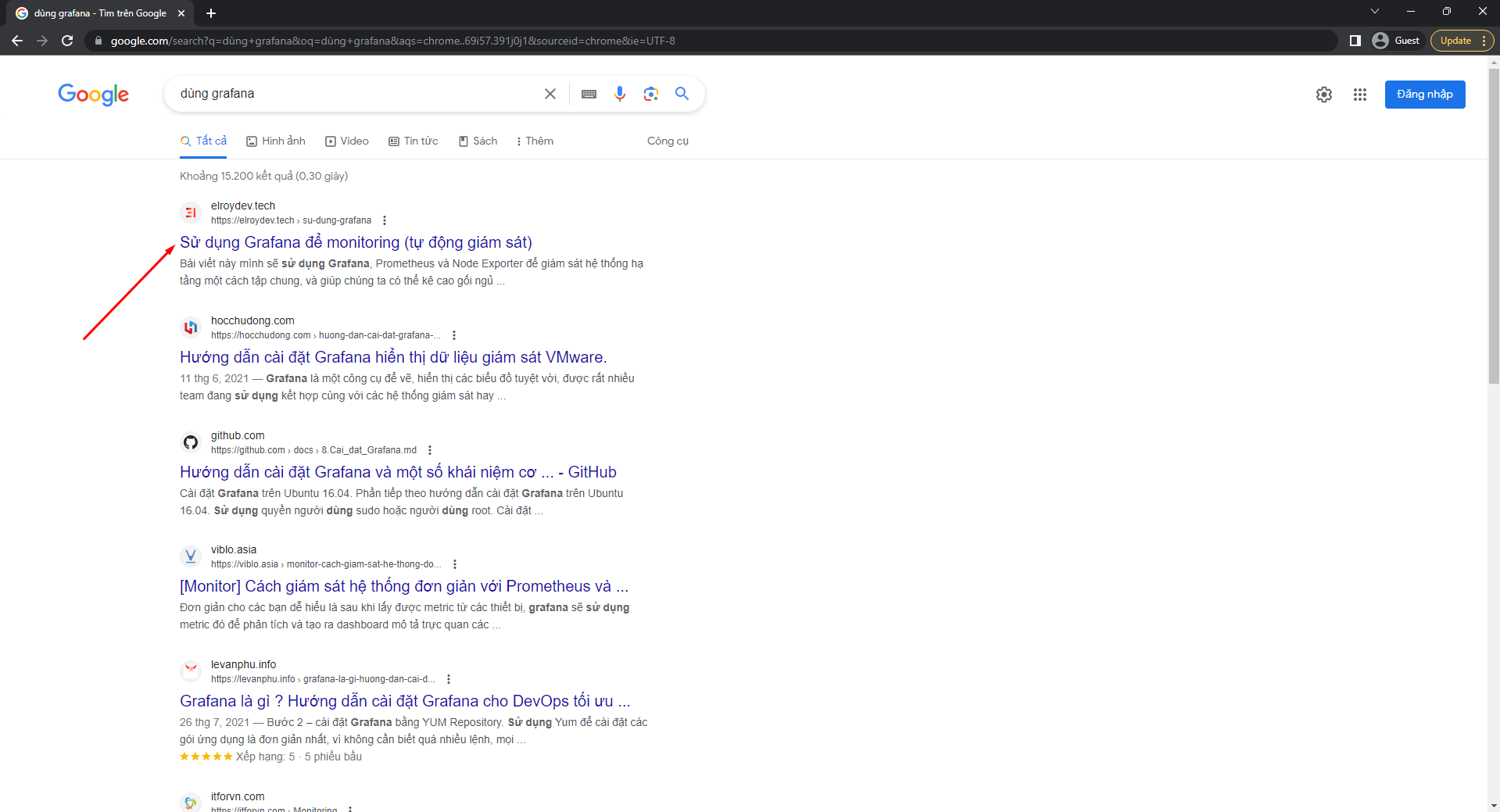Open the itforvn.com result options menu
The image size is (1500, 812).
pos(350,809)
